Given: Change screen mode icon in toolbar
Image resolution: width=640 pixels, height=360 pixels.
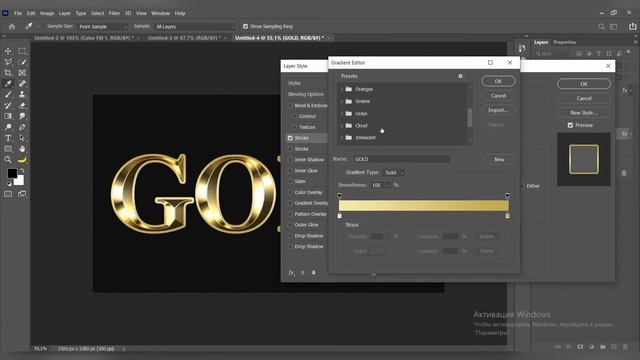Looking at the screenshot, I should (x=22, y=194).
